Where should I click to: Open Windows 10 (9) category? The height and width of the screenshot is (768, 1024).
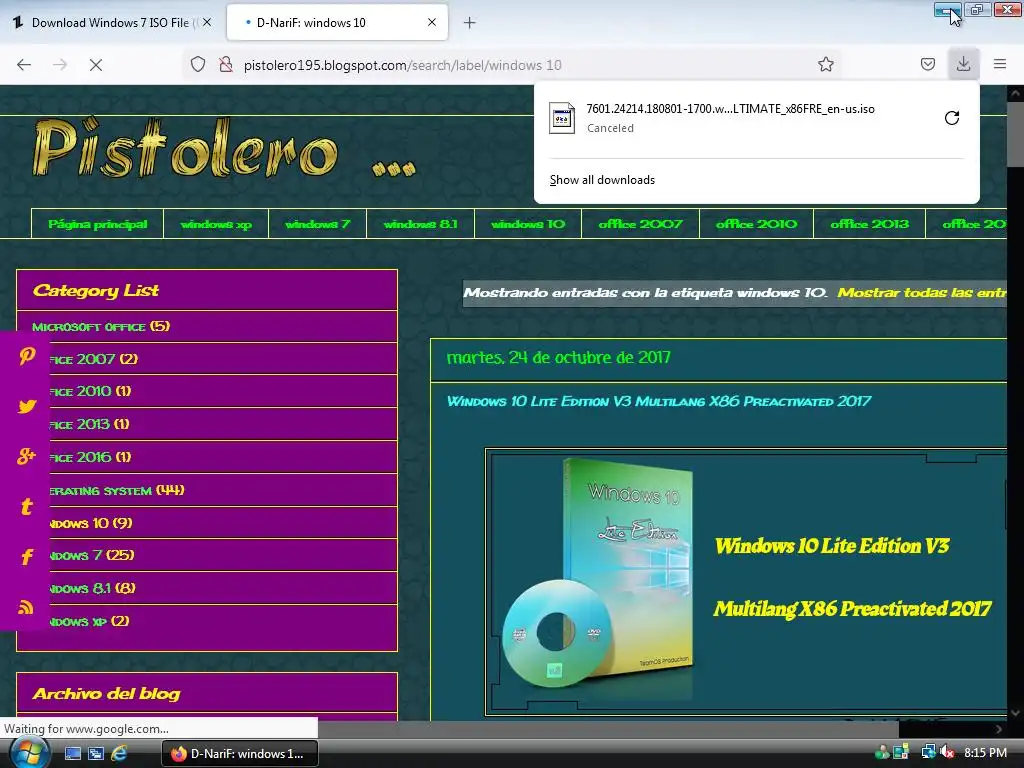coord(91,523)
